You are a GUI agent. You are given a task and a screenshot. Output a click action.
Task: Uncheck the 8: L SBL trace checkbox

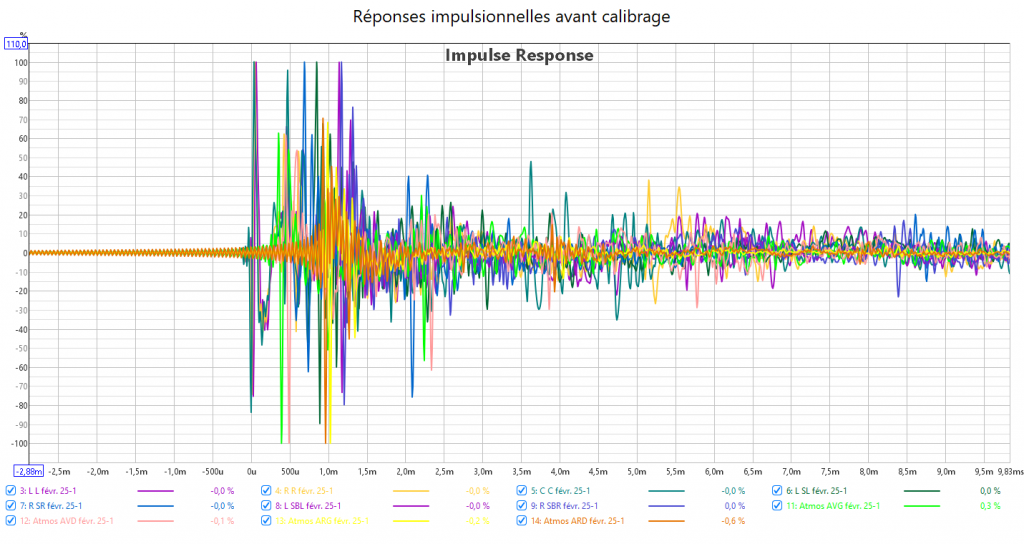(266, 506)
